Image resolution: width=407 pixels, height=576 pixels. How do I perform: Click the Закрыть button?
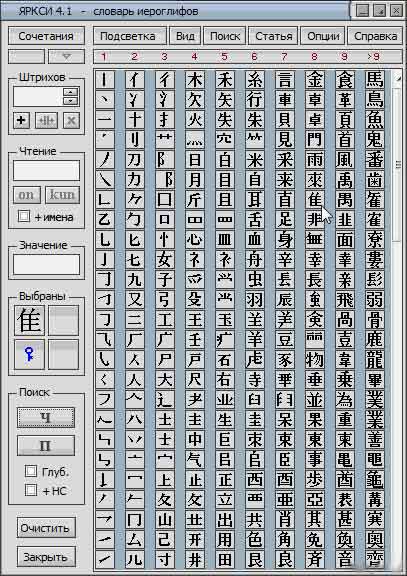[46, 557]
